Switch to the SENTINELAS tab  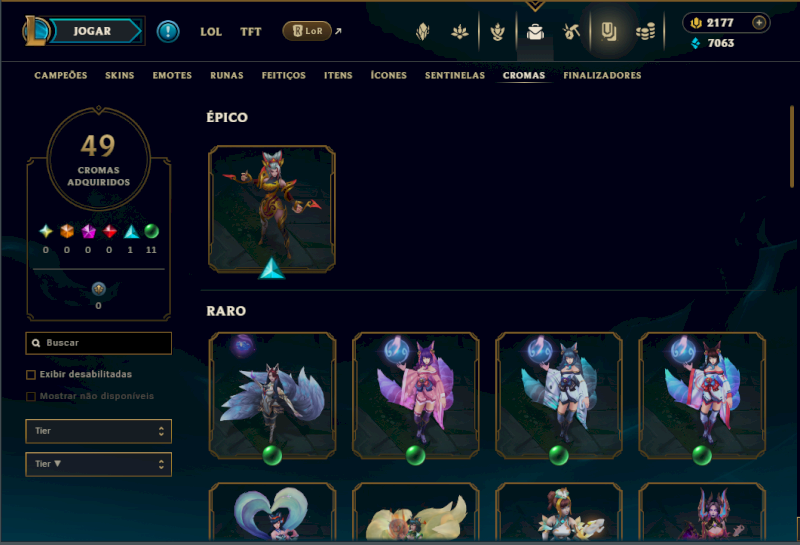pos(455,76)
